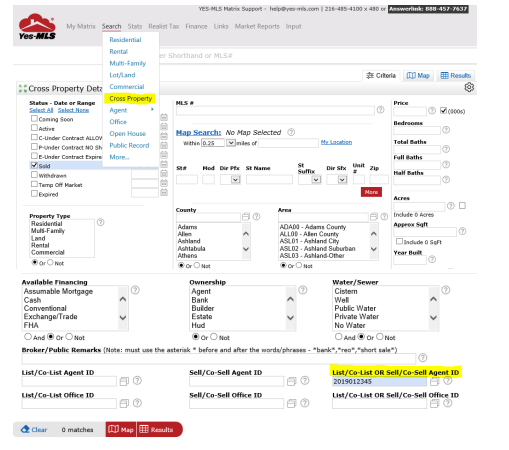Viewport: 509px width, 450px height.
Task: Open Available Financing help icon
Action: (135, 290)
